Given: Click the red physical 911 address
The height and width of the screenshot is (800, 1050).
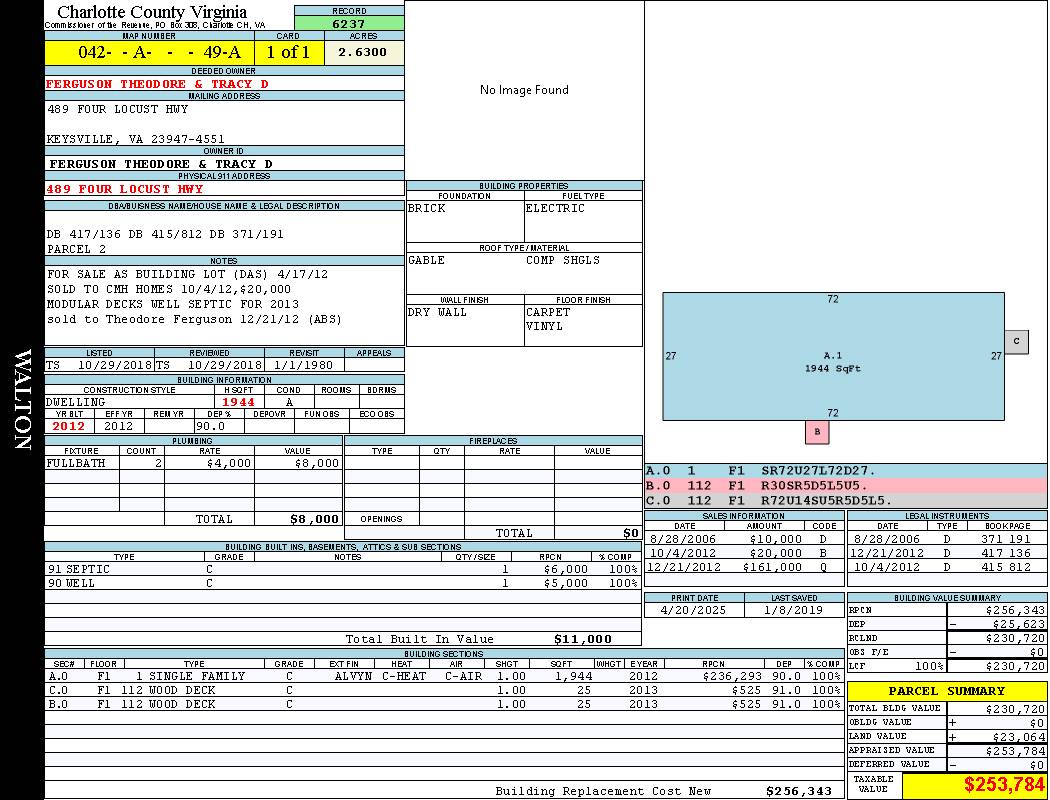Looking at the screenshot, I should point(125,189).
